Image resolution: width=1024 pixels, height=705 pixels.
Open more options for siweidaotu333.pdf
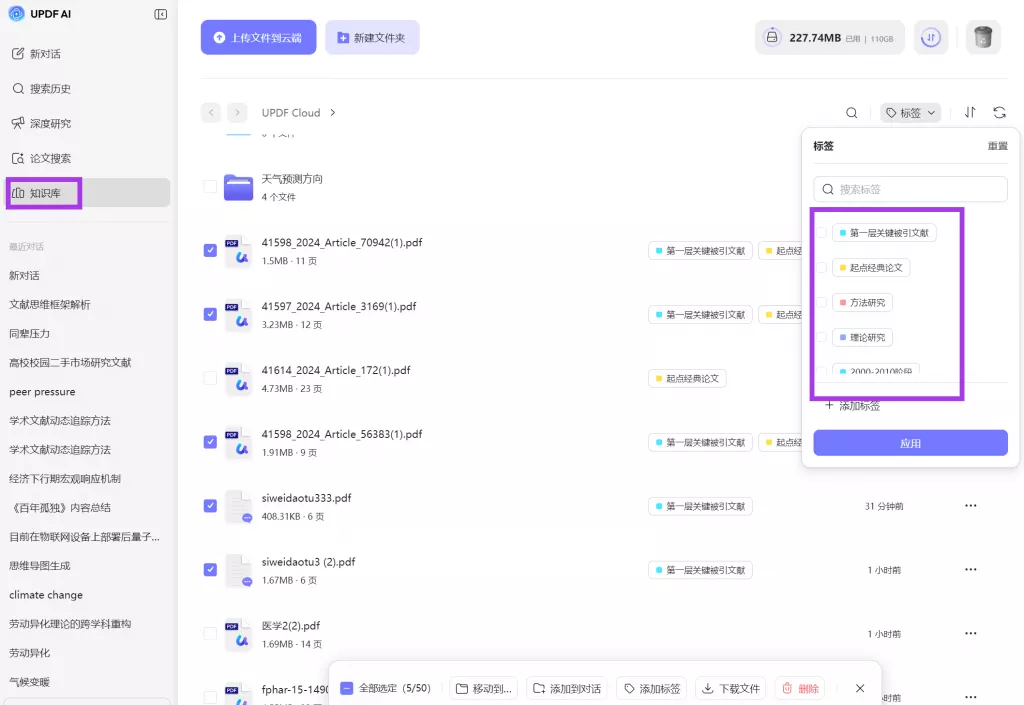(970, 506)
